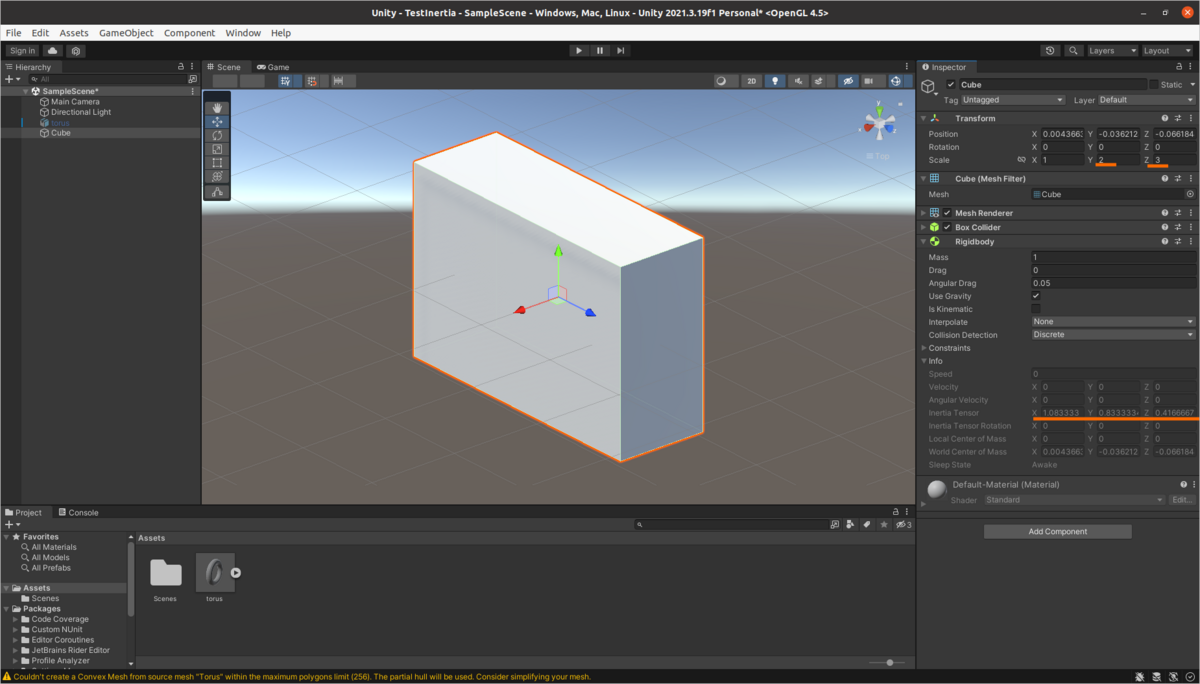Lock the Hierarchy panel
This screenshot has height=684, width=1200.
182,67
